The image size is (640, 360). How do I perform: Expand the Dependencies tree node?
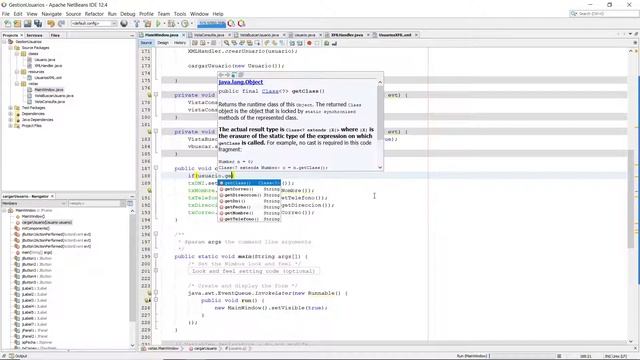coord(11,114)
